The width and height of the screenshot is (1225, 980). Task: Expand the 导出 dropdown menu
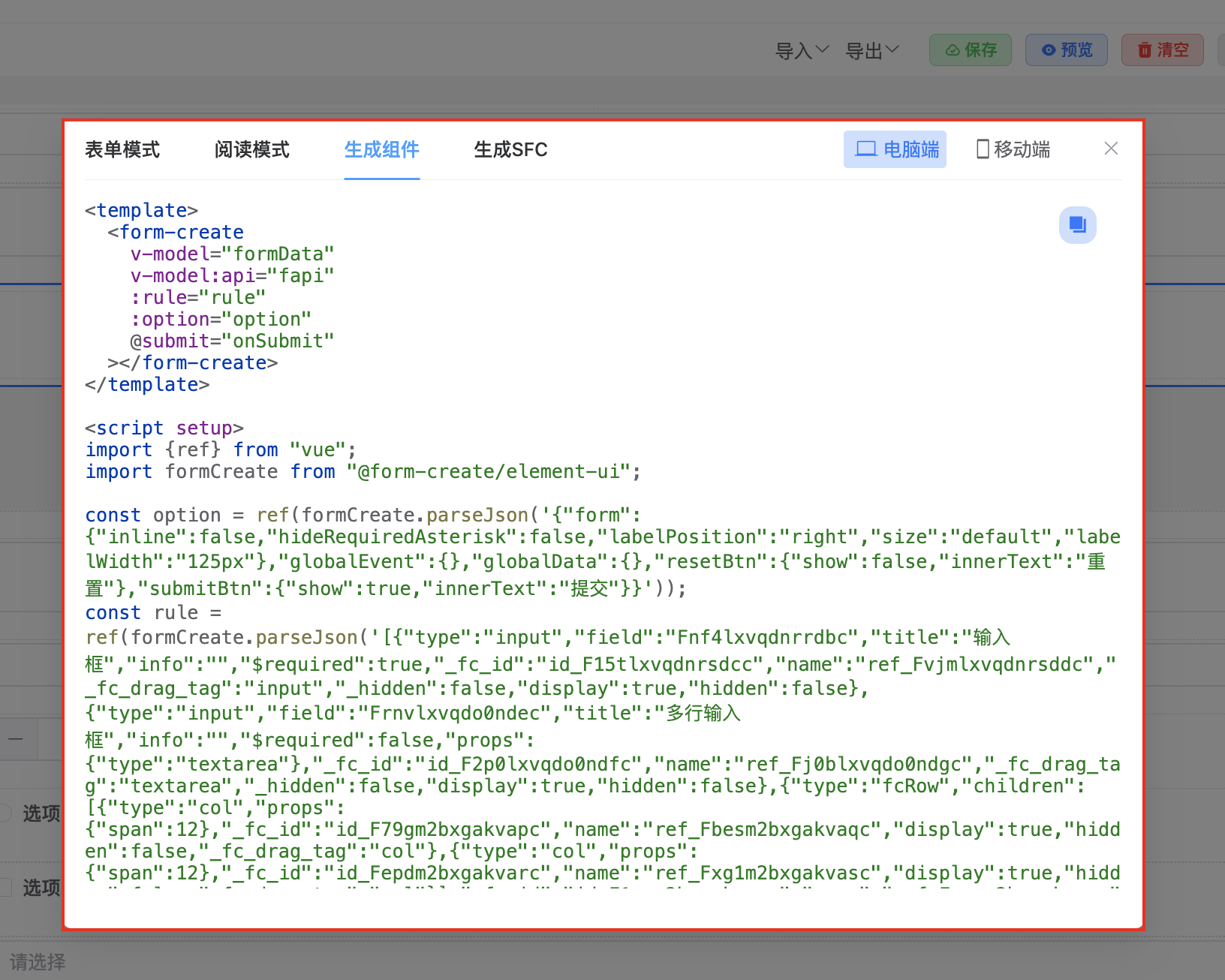click(871, 50)
